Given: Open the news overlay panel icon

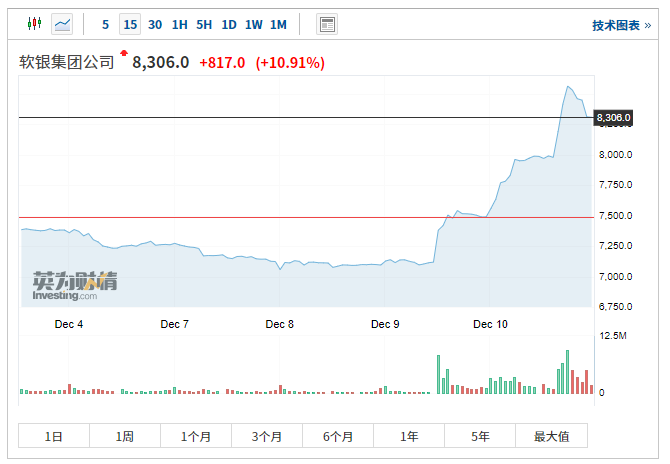Looking at the screenshot, I should tap(327, 24).
